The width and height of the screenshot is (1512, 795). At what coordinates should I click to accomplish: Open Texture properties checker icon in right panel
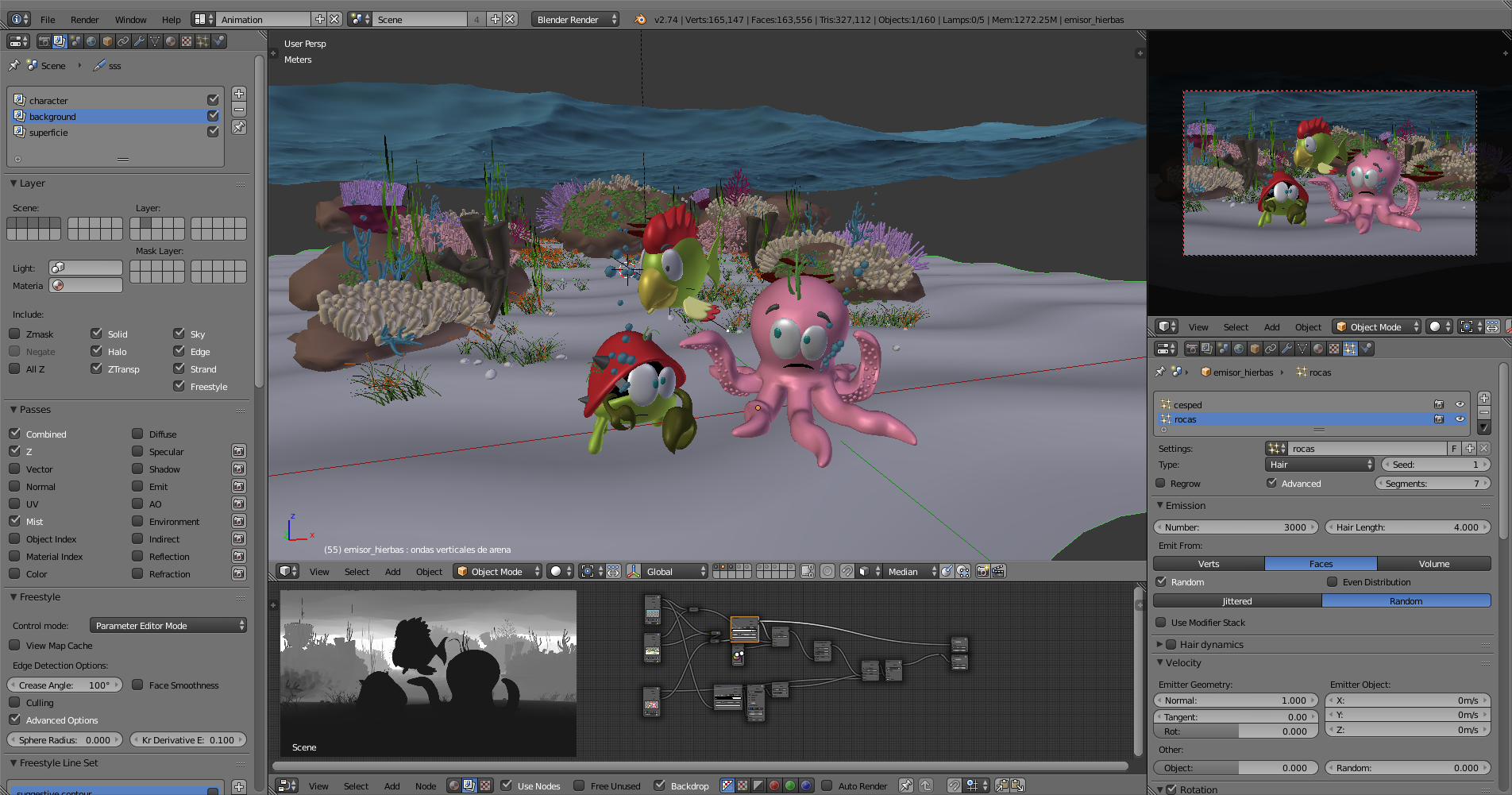pyautogui.click(x=1334, y=349)
